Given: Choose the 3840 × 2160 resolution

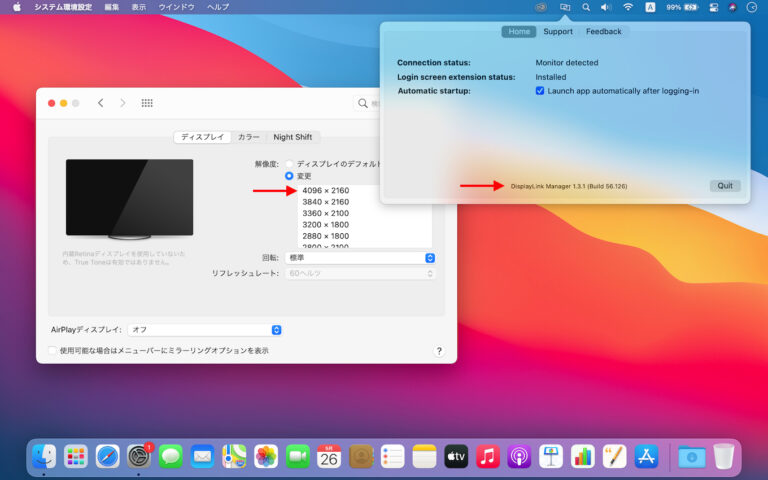Looking at the screenshot, I should (325, 201).
